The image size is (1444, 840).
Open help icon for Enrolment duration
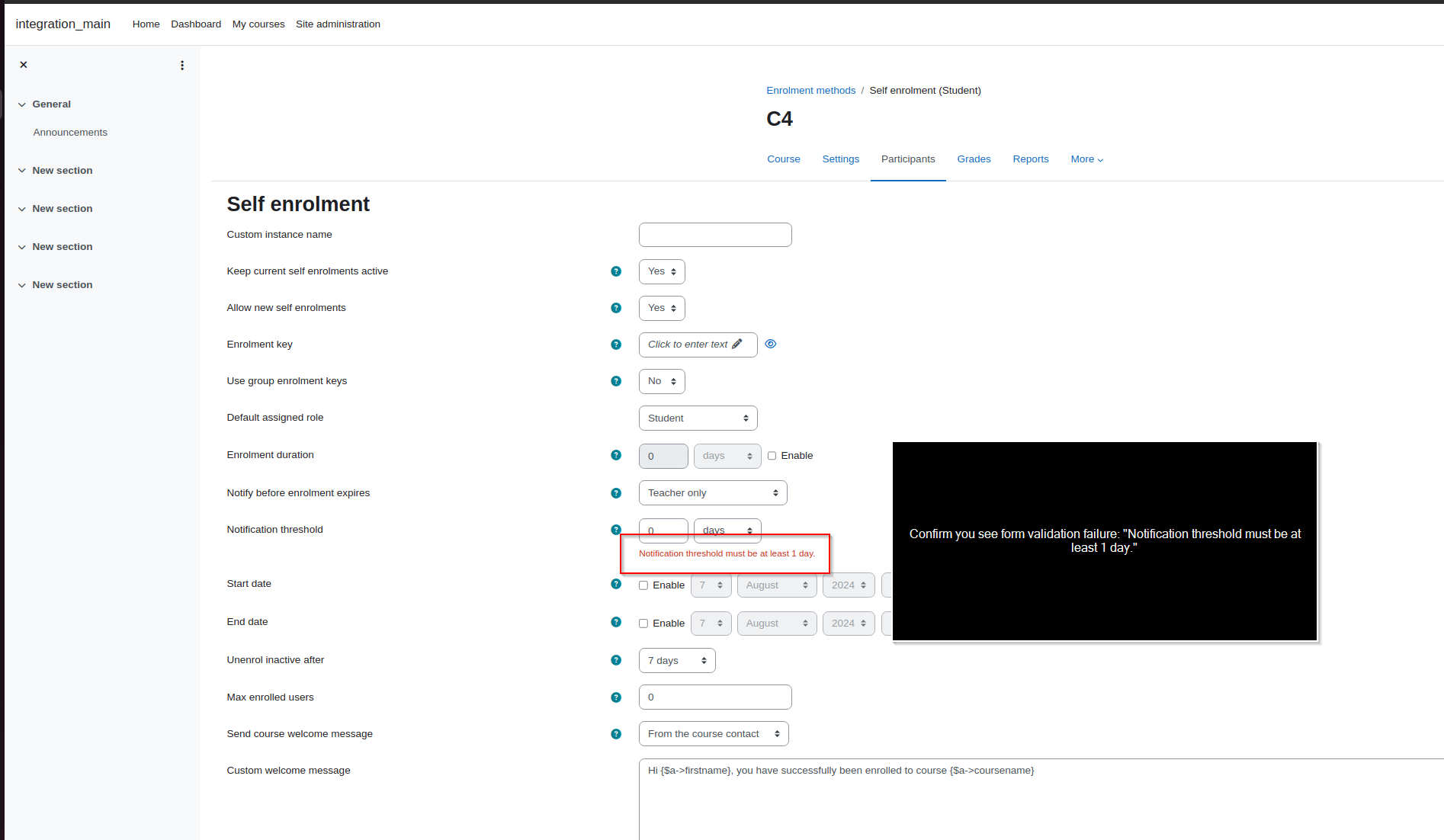point(616,455)
